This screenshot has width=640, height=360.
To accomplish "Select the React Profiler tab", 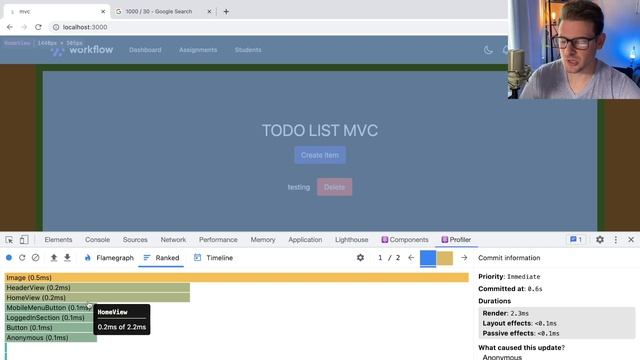I will pyautogui.click(x=456, y=240).
